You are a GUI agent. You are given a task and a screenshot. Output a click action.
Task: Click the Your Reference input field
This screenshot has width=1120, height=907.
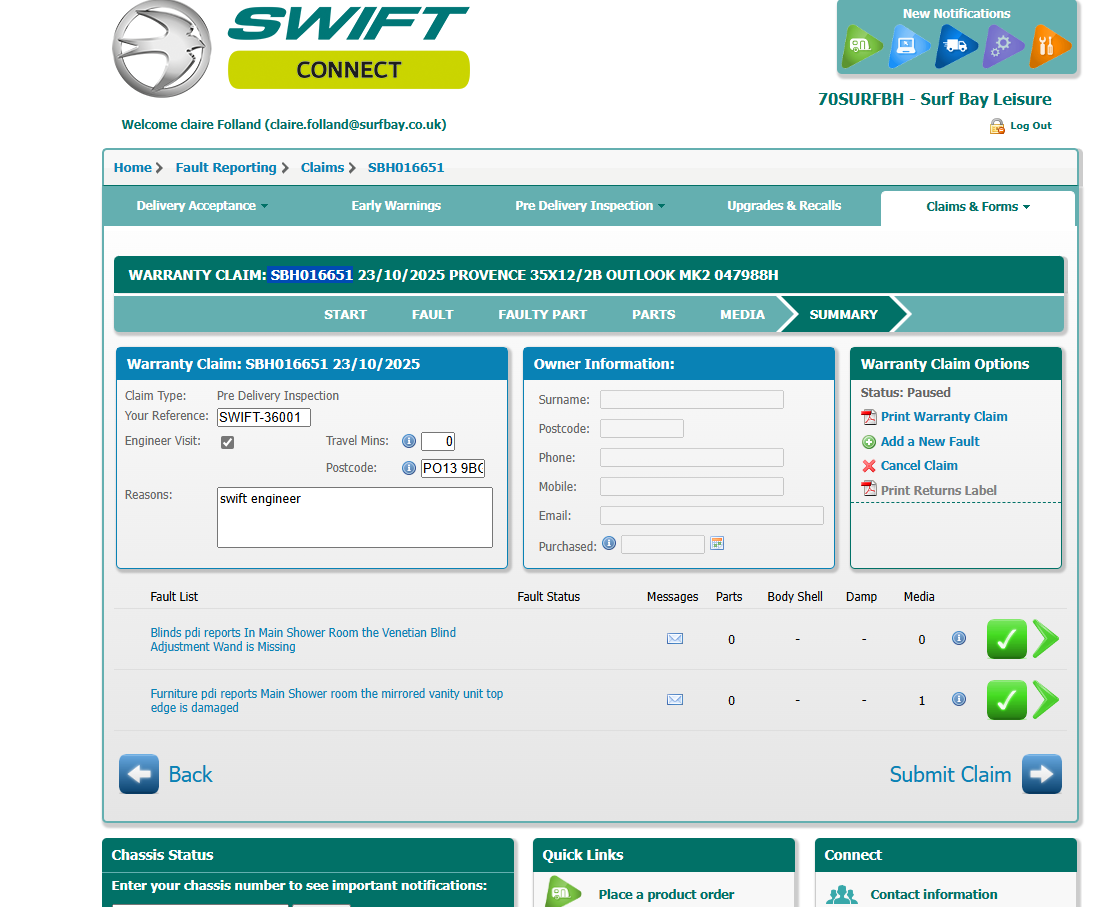(x=264, y=417)
